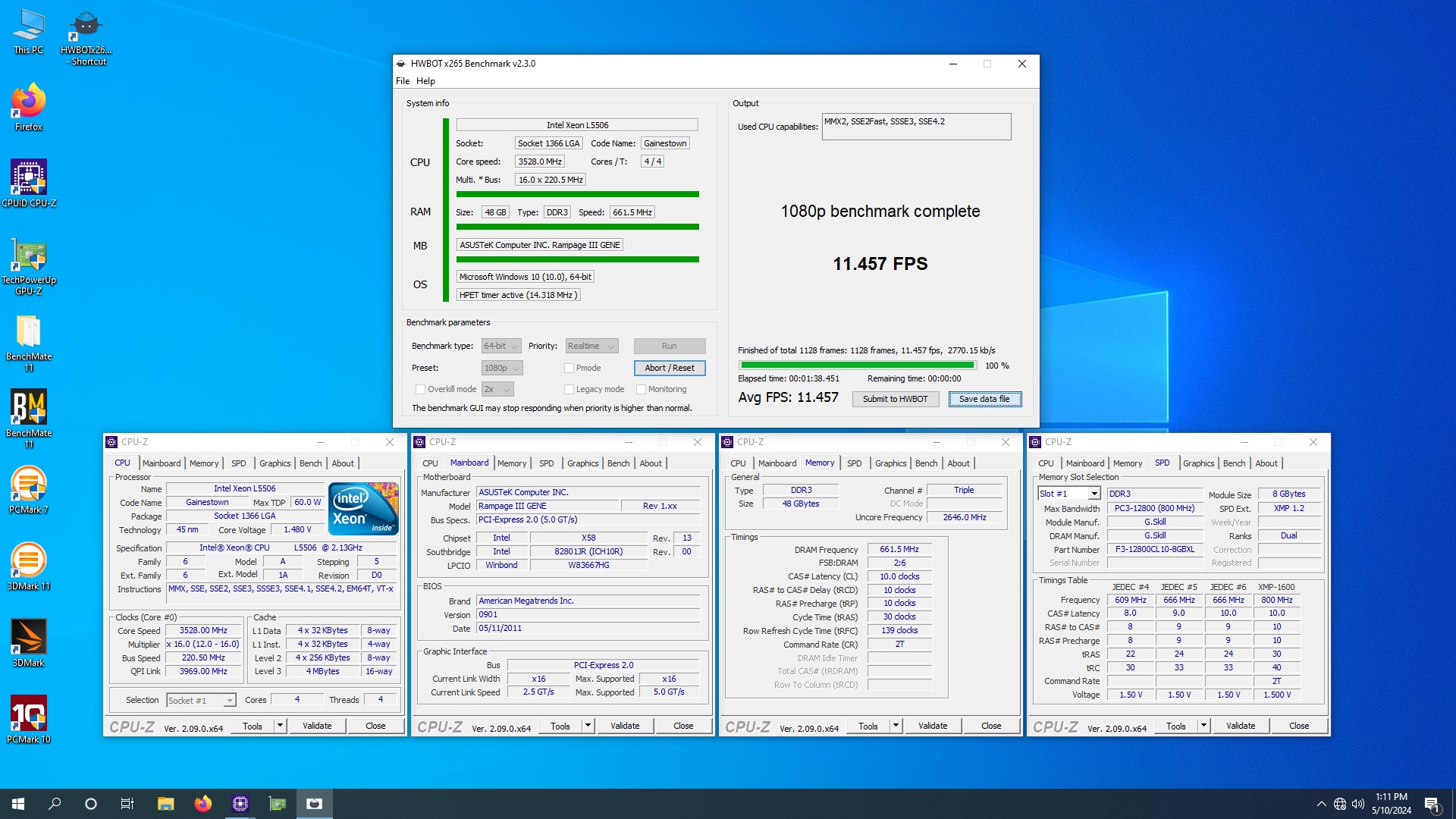Open Slot #1 dropdown in SPD window

pyautogui.click(x=1068, y=494)
